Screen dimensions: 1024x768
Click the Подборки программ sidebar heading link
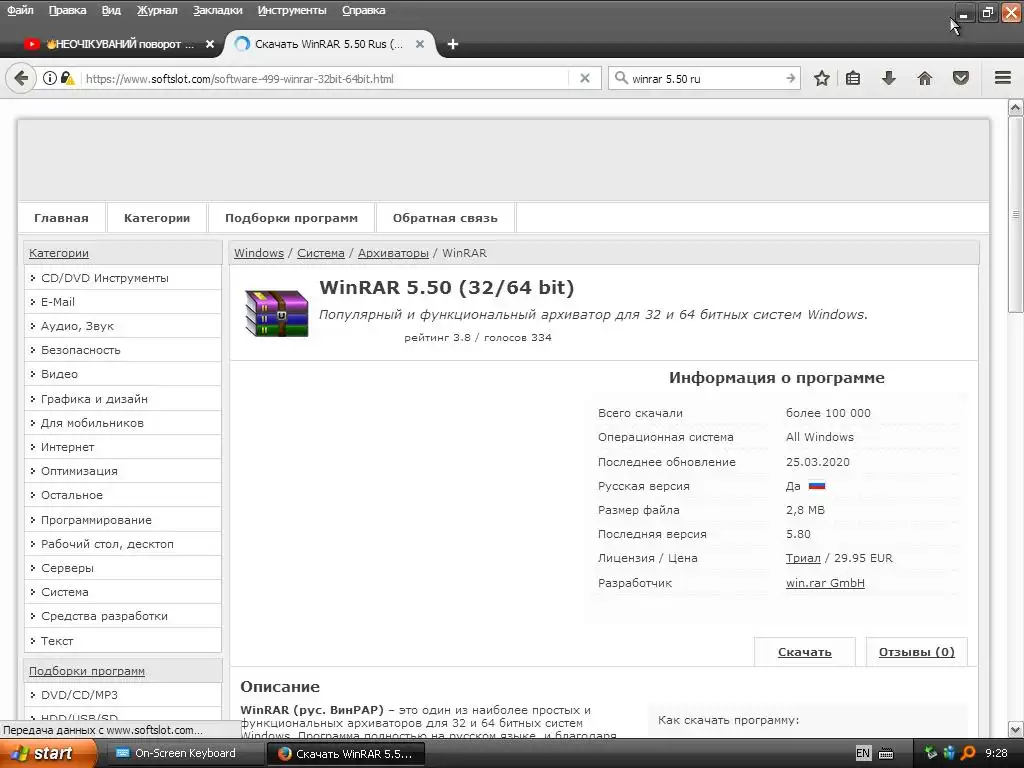coord(87,671)
